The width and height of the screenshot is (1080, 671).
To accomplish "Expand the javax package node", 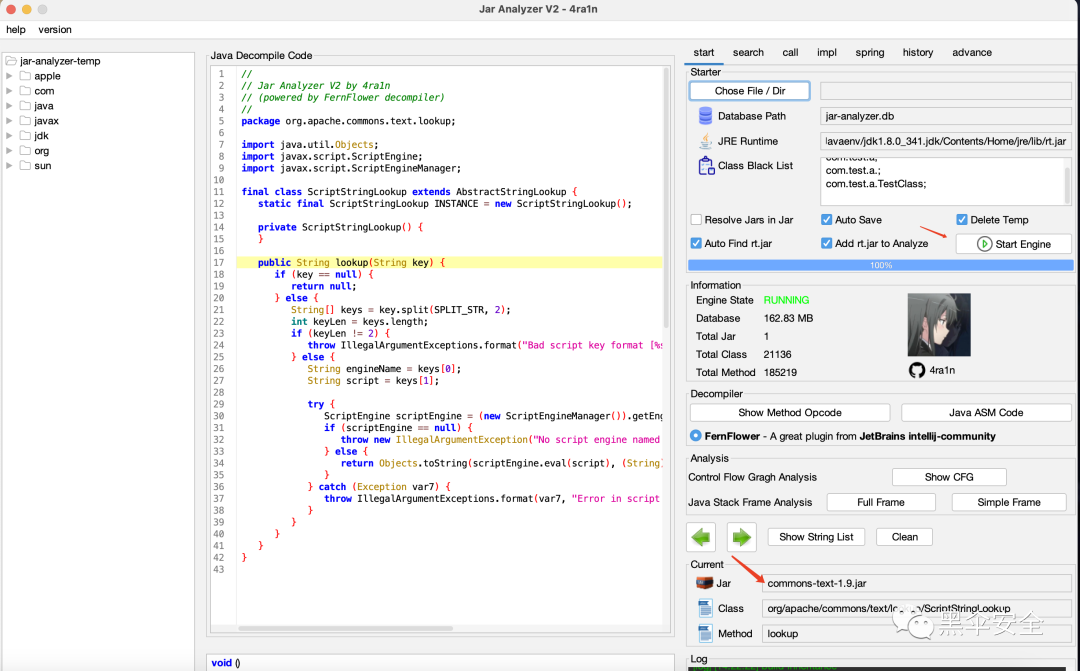I will pyautogui.click(x=10, y=121).
